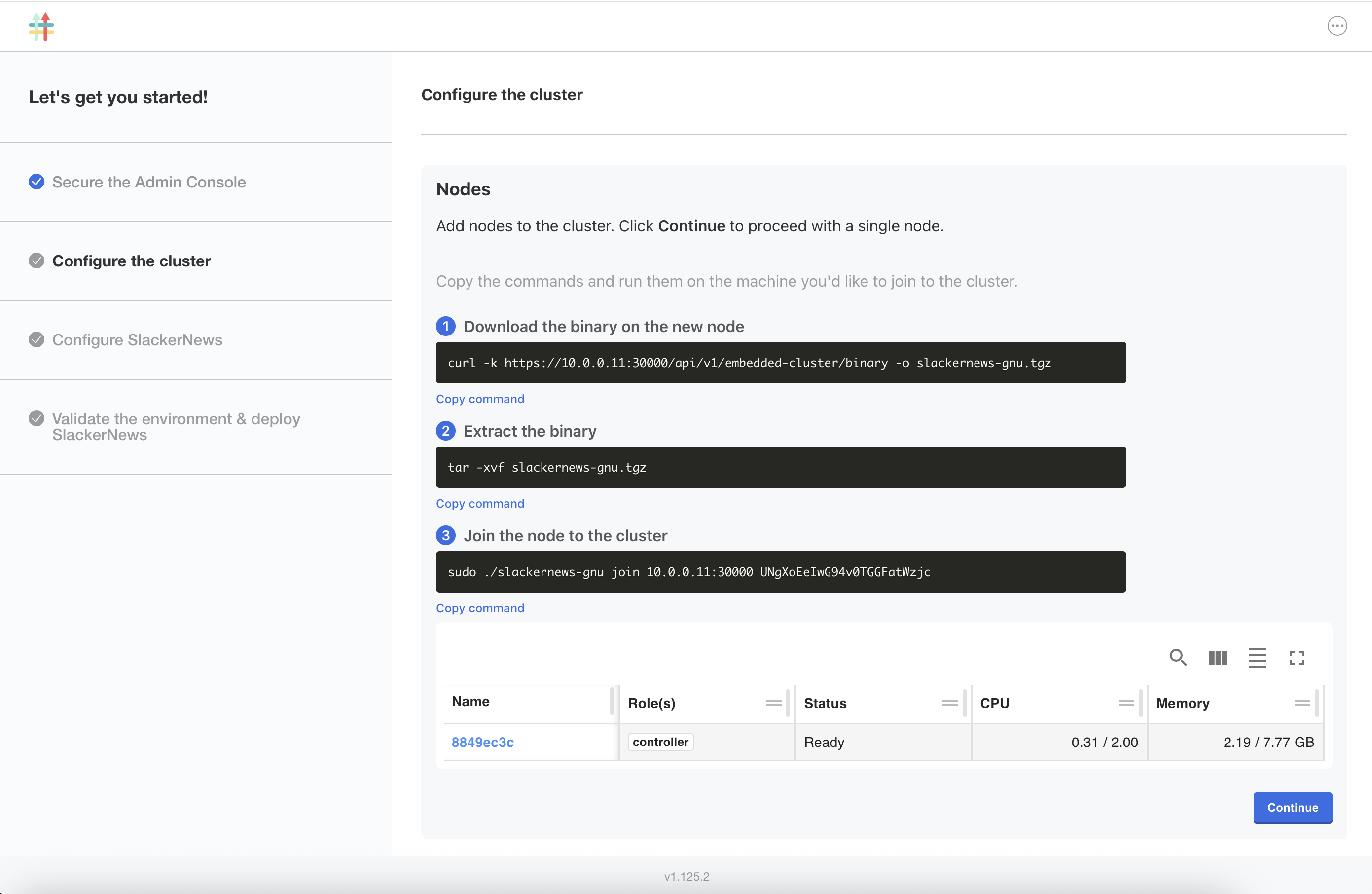Image resolution: width=1372 pixels, height=894 pixels.
Task: Copy the curl download command
Action: tap(480, 399)
